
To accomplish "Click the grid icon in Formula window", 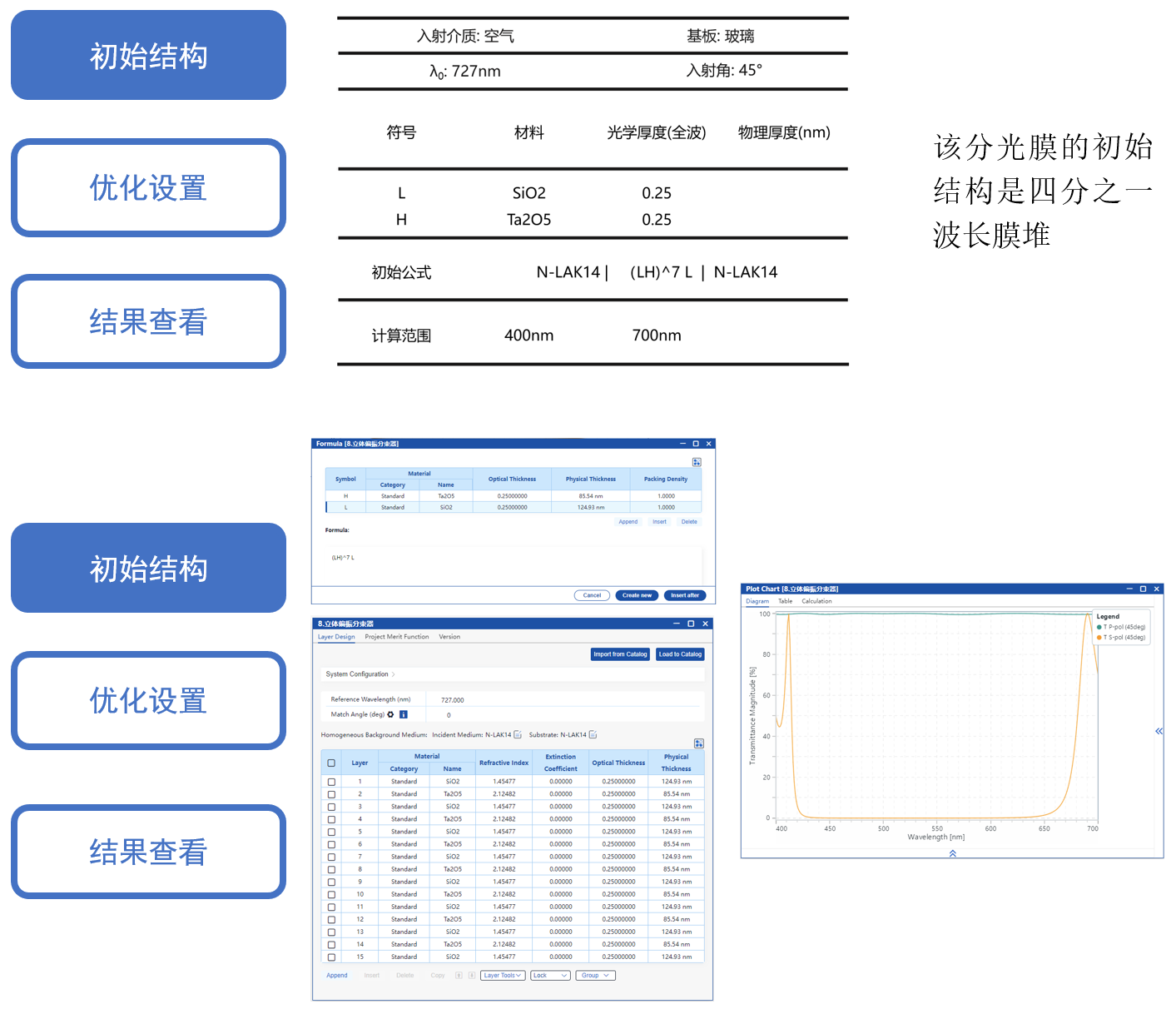I will click(697, 462).
